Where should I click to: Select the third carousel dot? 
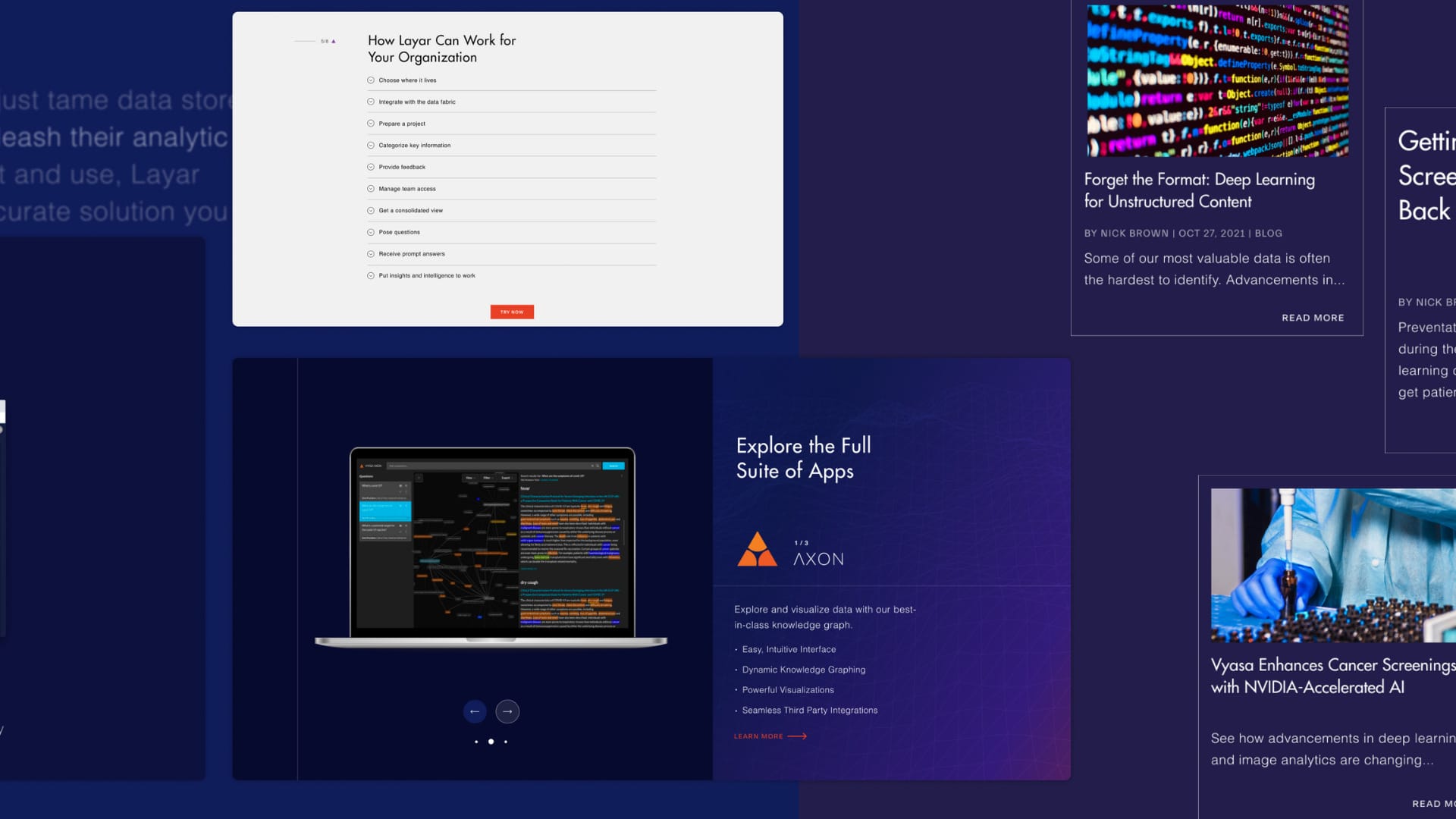pos(506,742)
